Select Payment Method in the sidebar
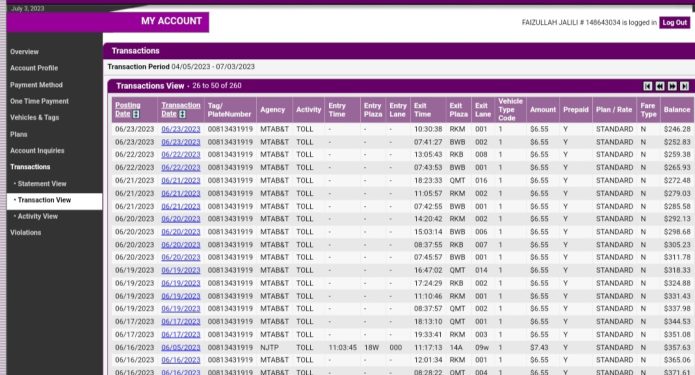The height and width of the screenshot is (375, 695). (36, 85)
